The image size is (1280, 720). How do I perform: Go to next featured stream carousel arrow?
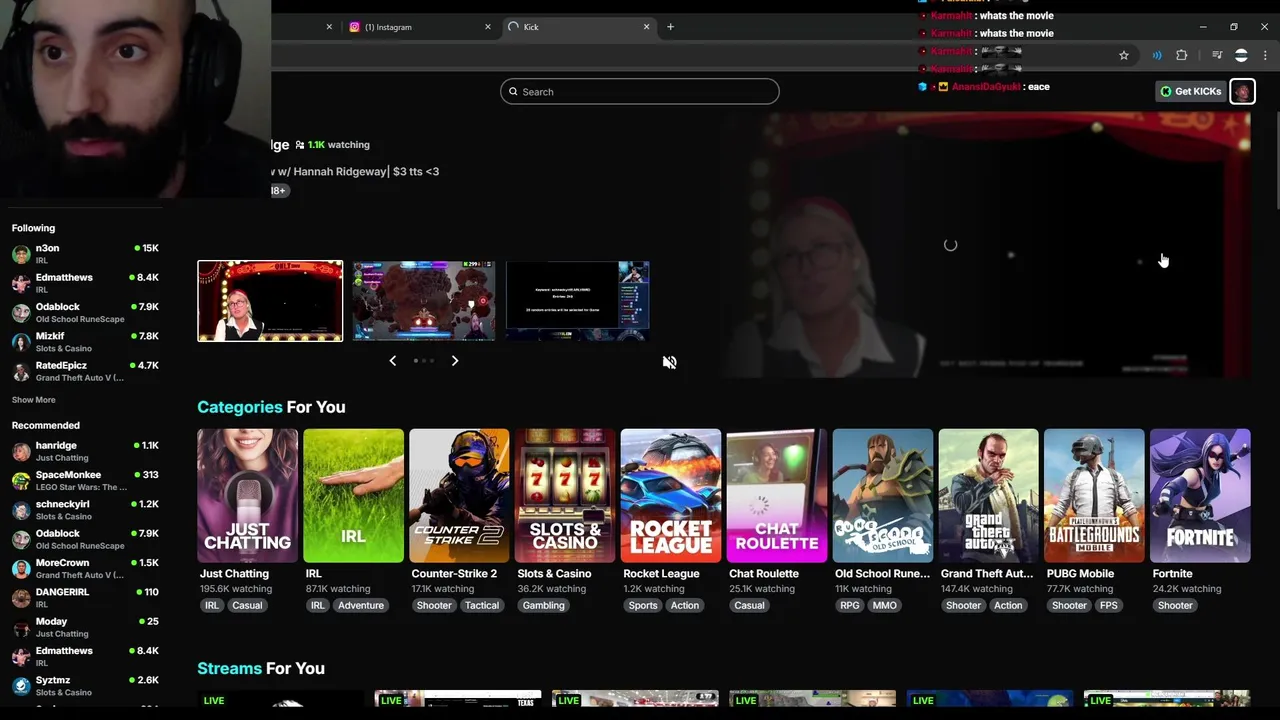tap(454, 360)
